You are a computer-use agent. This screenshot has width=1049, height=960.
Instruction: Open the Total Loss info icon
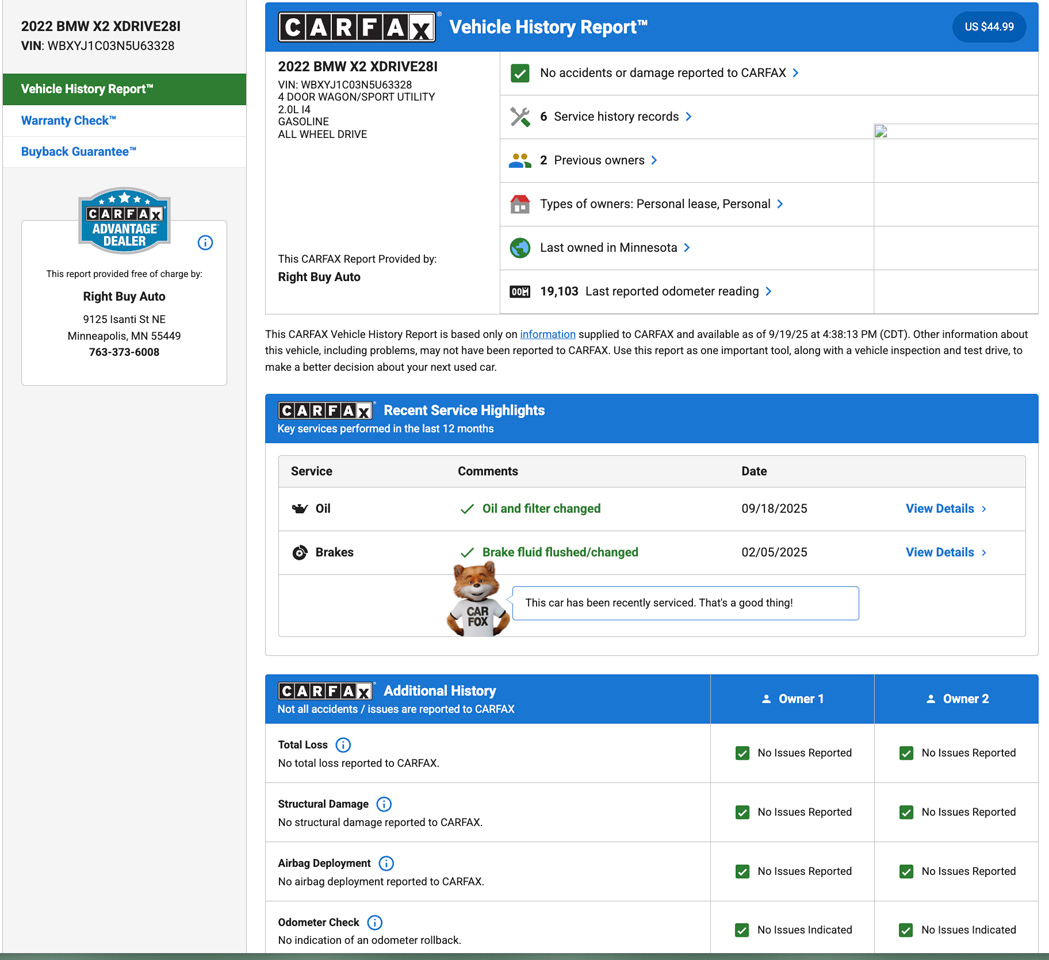[343, 745]
